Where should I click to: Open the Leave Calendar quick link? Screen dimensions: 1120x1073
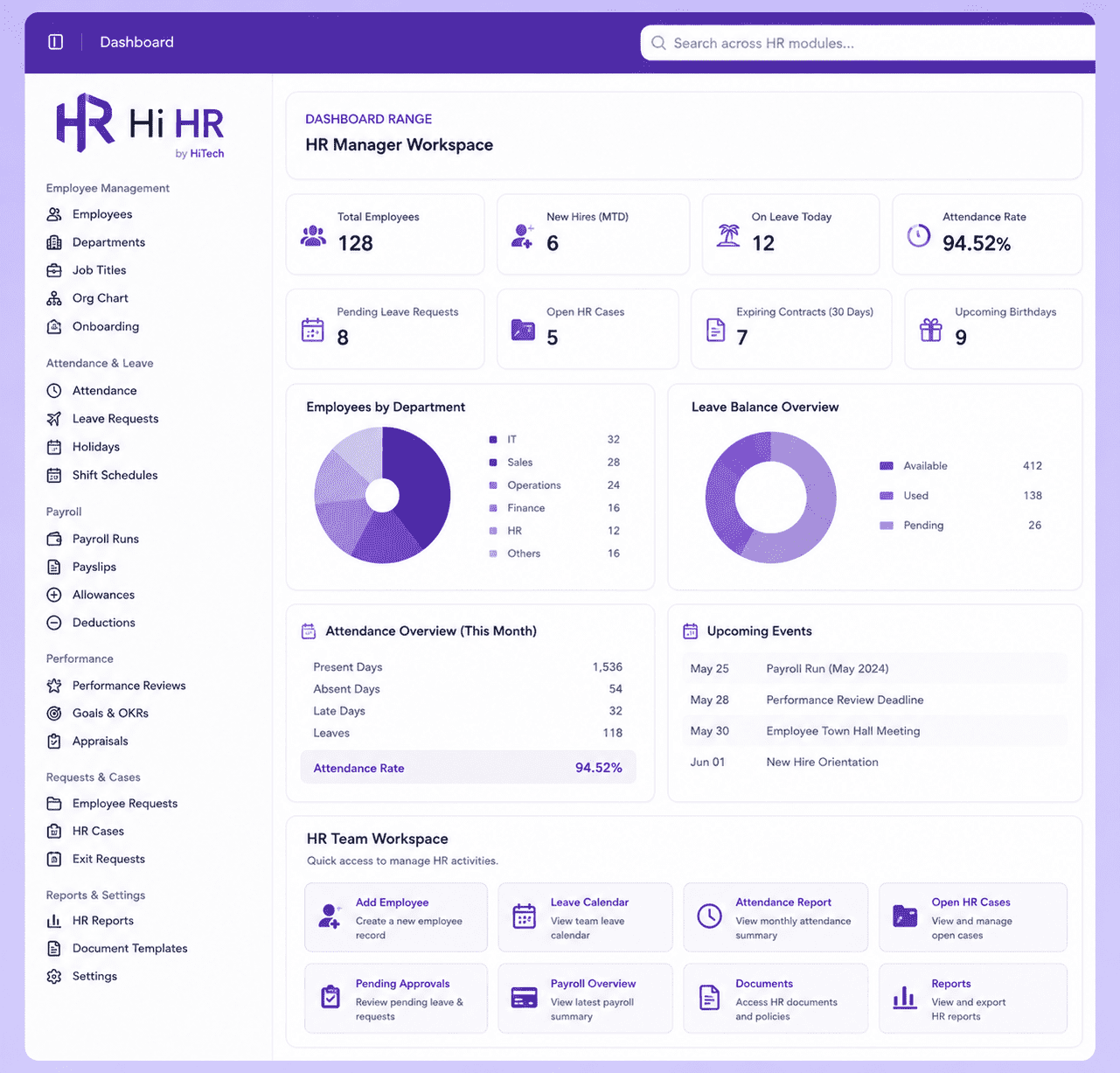pyautogui.click(x=585, y=917)
